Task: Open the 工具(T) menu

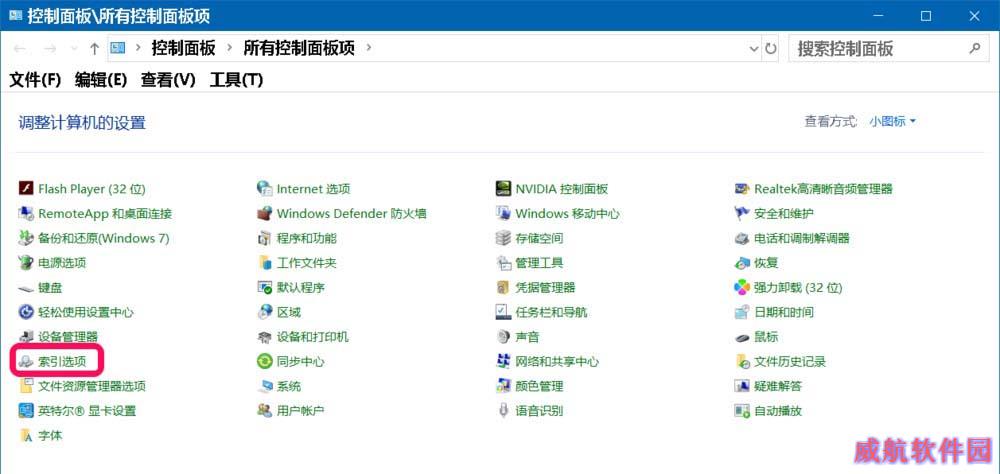Action: point(236,80)
